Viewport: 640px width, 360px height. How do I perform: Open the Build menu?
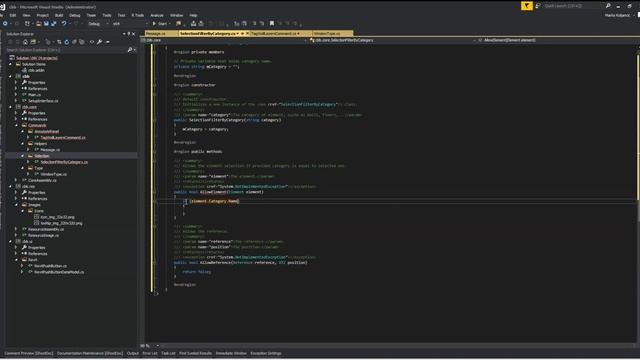click(59, 15)
